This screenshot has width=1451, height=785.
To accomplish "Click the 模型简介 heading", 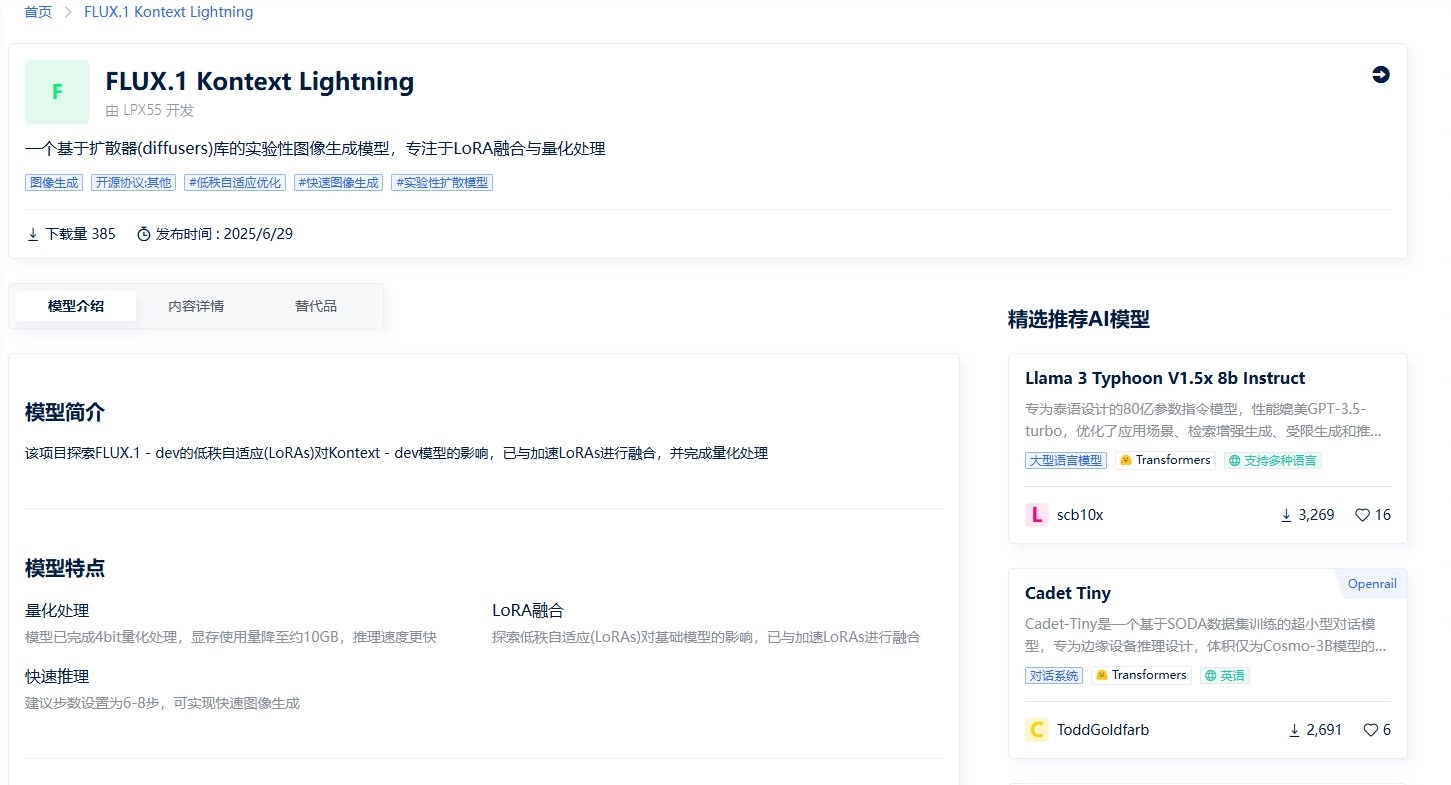I will (x=65, y=412).
